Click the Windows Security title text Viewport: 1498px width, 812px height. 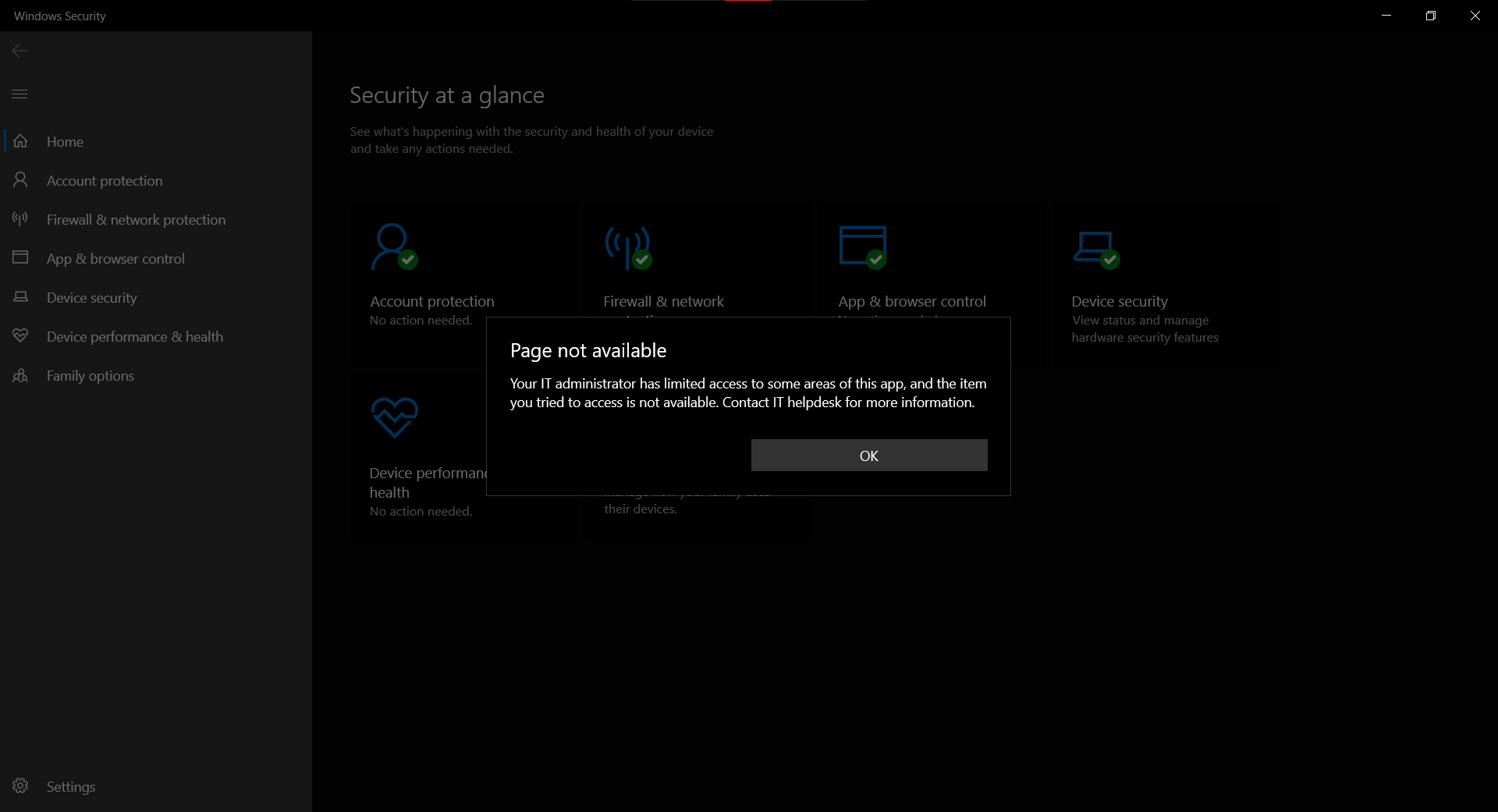(x=60, y=16)
